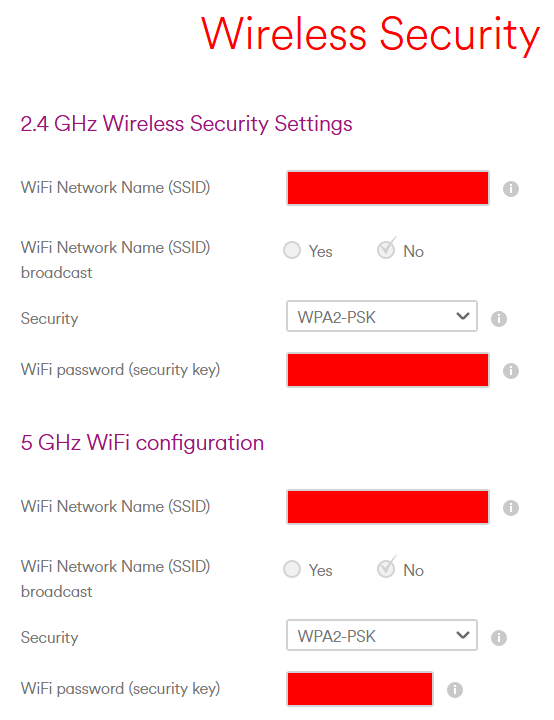
Task: Focus the 5 GHz WiFi Network Name field
Action: pos(388,507)
